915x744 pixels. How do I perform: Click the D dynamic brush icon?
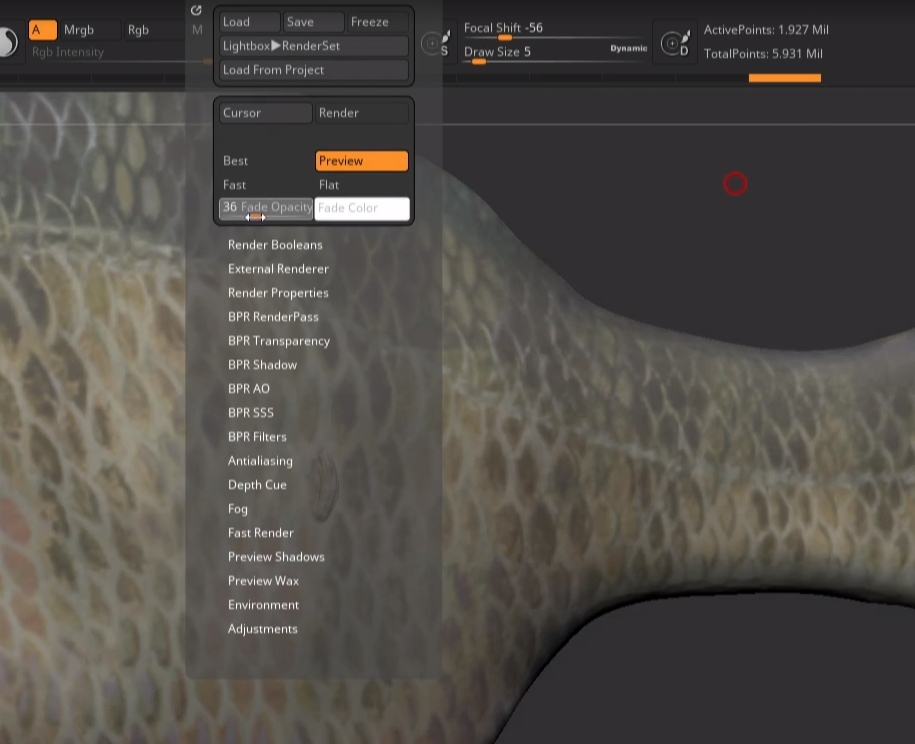click(676, 44)
